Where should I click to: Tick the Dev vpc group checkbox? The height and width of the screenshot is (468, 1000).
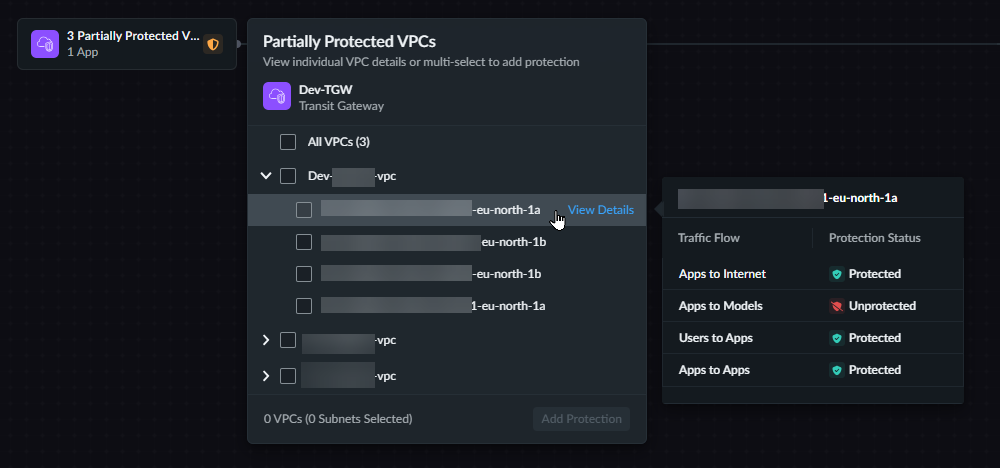(x=288, y=176)
